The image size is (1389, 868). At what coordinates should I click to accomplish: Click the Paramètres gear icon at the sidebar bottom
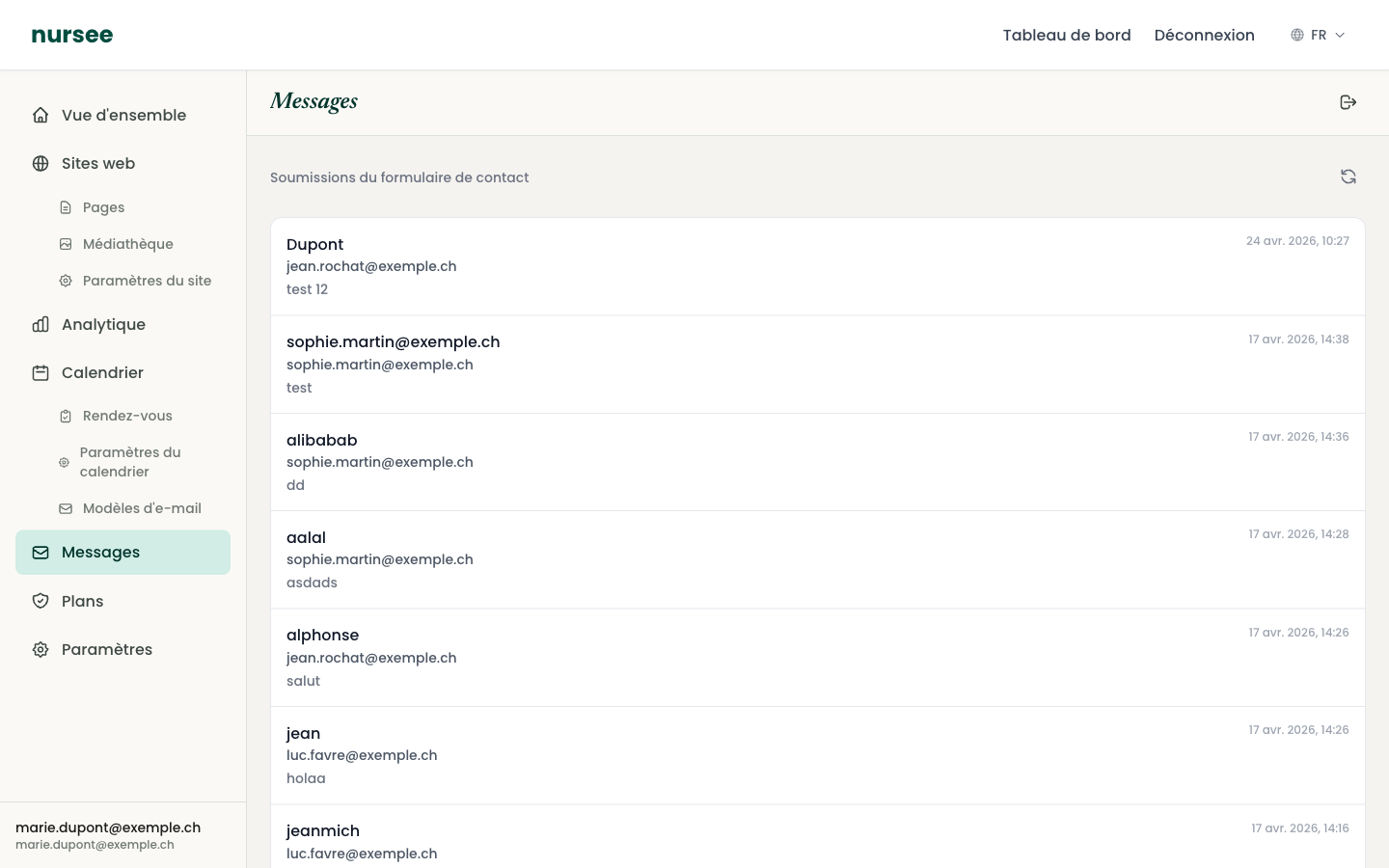pos(41,649)
